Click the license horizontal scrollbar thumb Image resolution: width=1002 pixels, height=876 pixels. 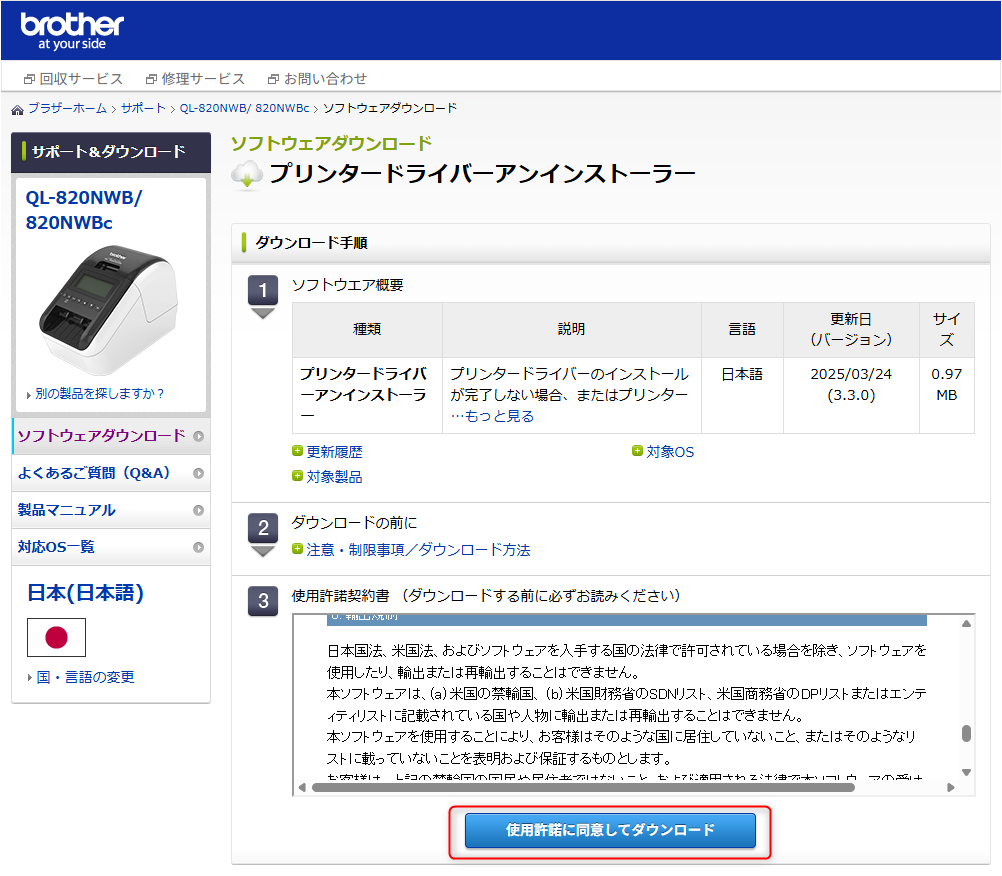[583, 788]
